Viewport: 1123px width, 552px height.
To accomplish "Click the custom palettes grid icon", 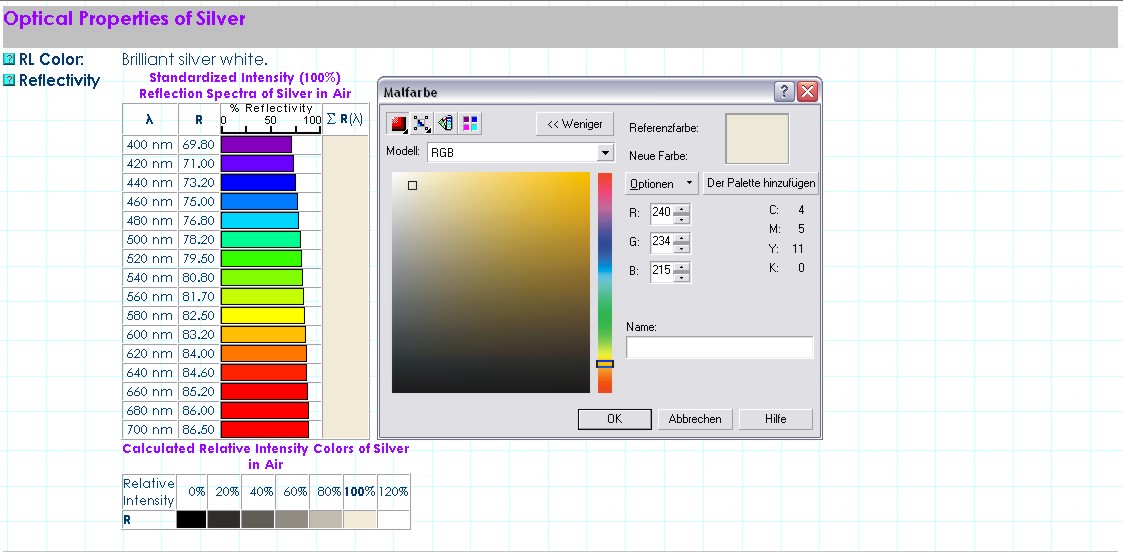I will [x=470, y=124].
